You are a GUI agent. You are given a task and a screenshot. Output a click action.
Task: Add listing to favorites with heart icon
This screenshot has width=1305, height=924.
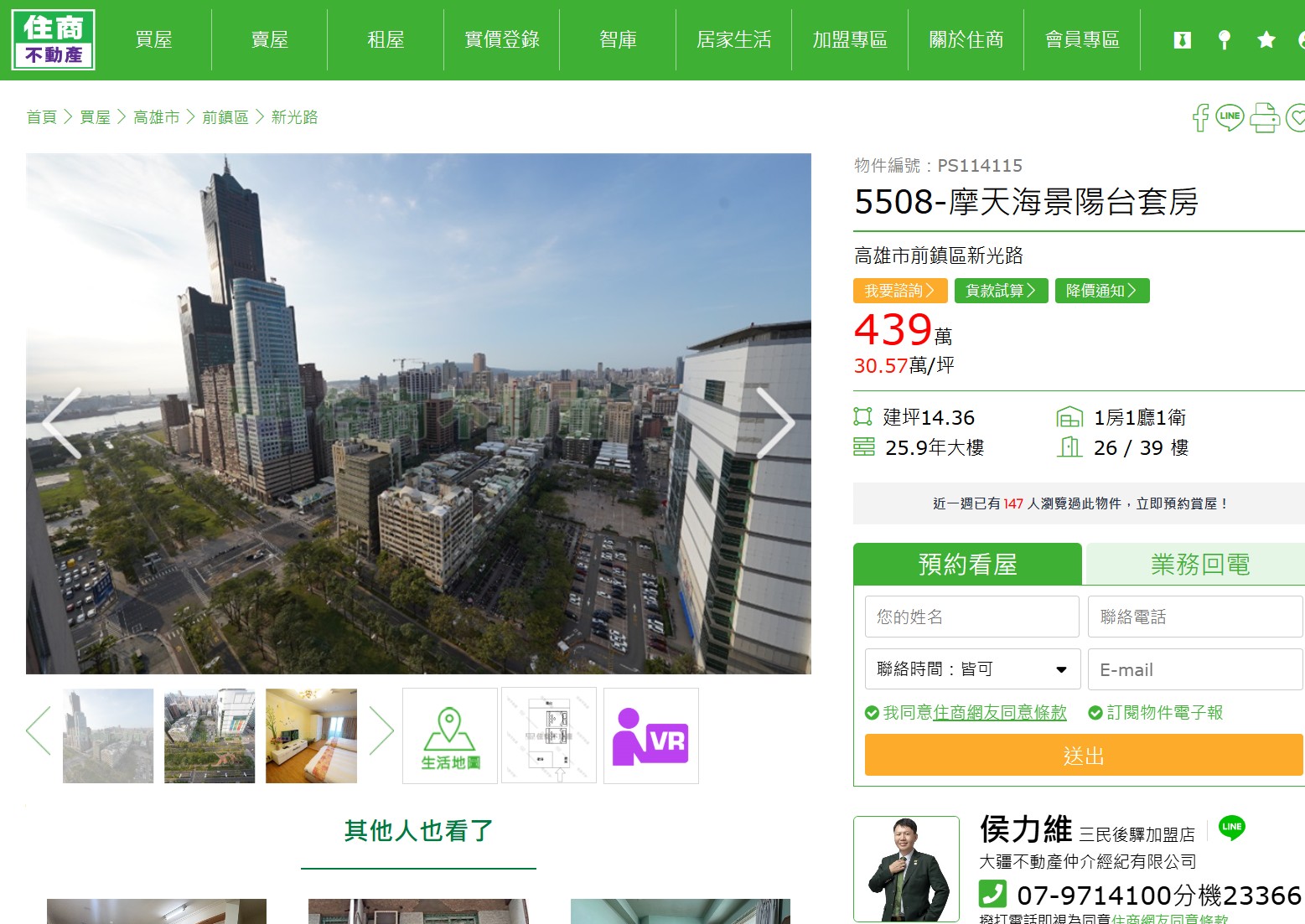[x=1296, y=118]
